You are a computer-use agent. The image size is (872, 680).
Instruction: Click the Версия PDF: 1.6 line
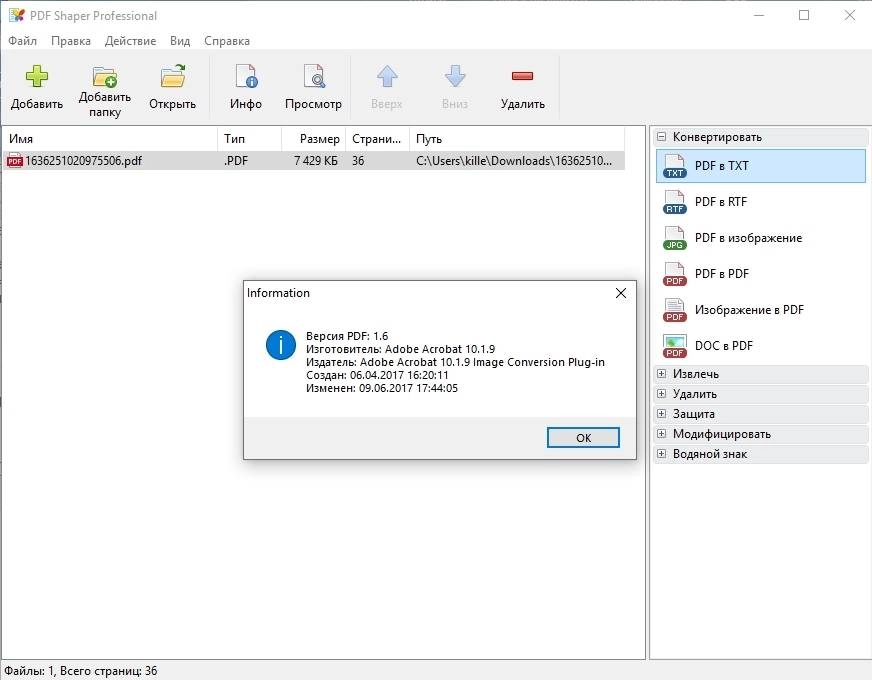[x=347, y=336]
